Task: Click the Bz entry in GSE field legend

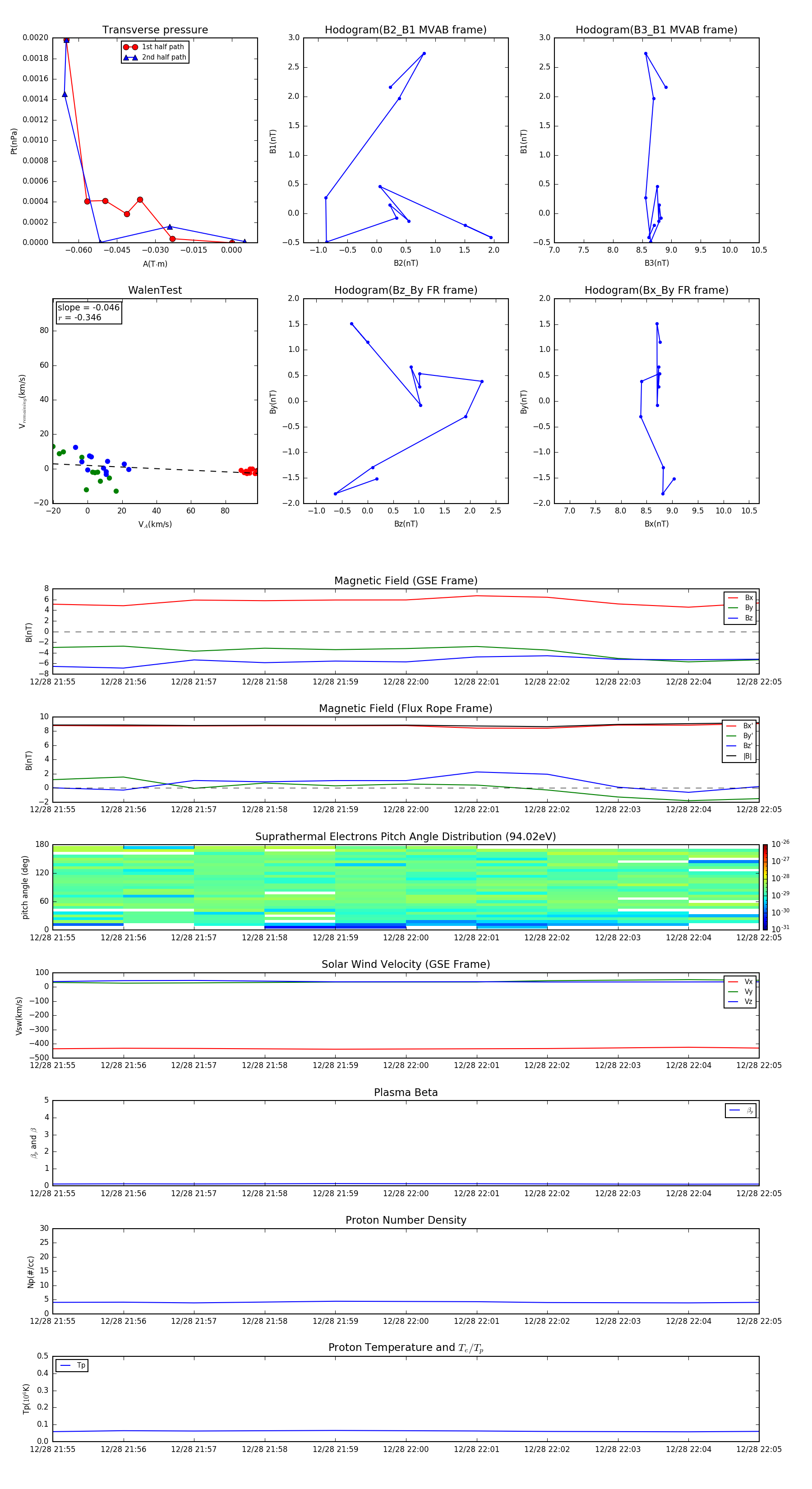Action: pos(740,618)
